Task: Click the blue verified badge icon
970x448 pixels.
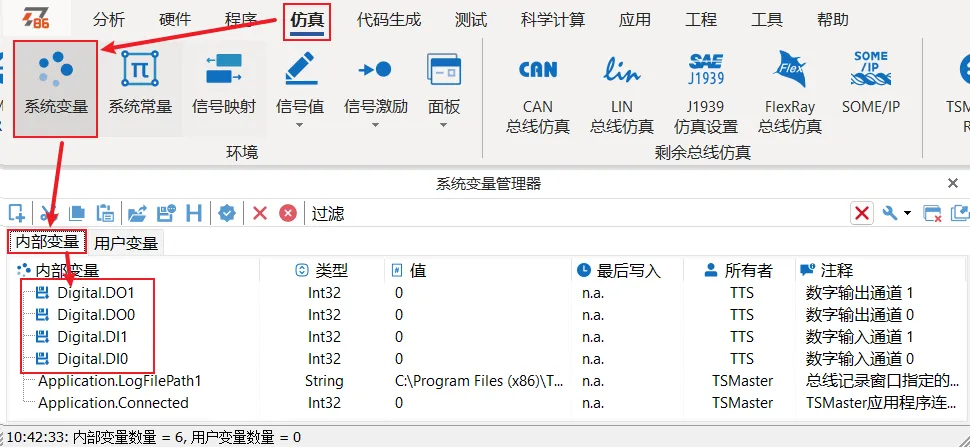Action: click(x=228, y=213)
